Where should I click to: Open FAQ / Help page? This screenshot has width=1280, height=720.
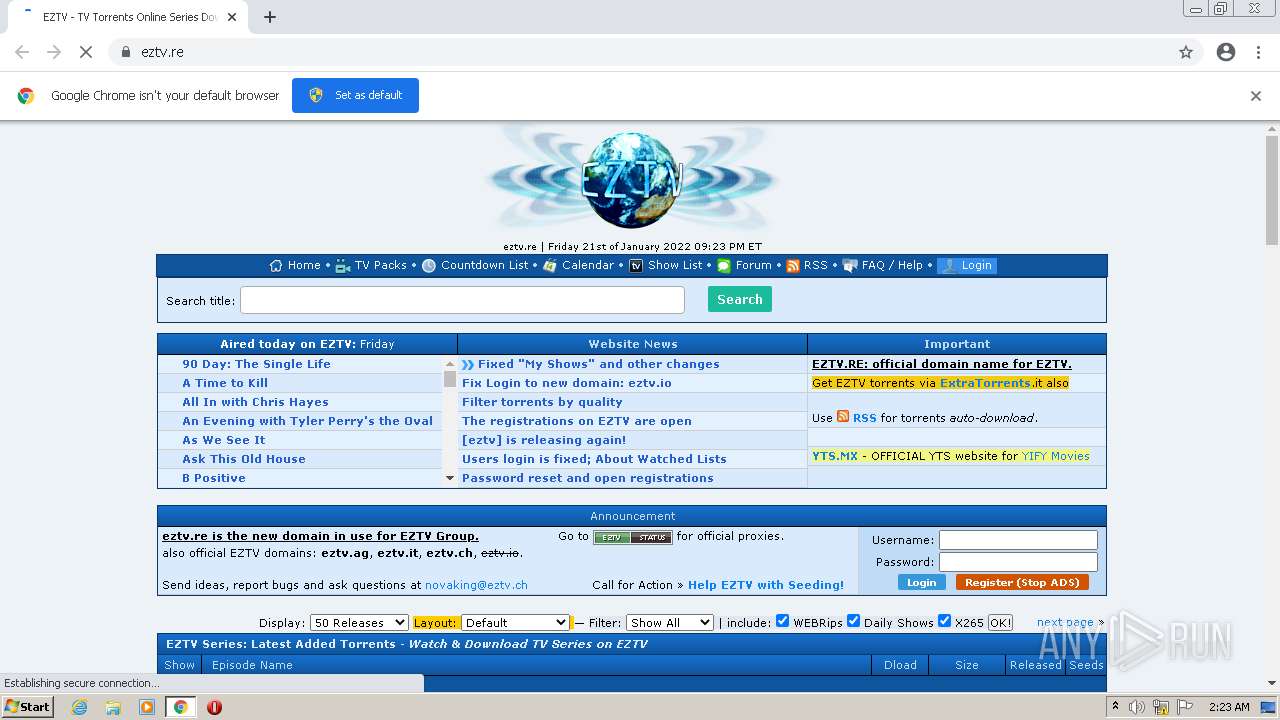(x=892, y=266)
